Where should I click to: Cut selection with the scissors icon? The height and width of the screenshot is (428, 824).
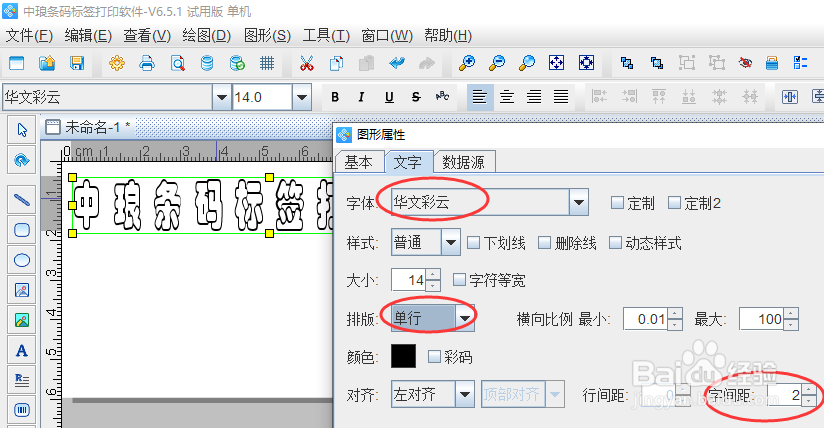[307, 64]
